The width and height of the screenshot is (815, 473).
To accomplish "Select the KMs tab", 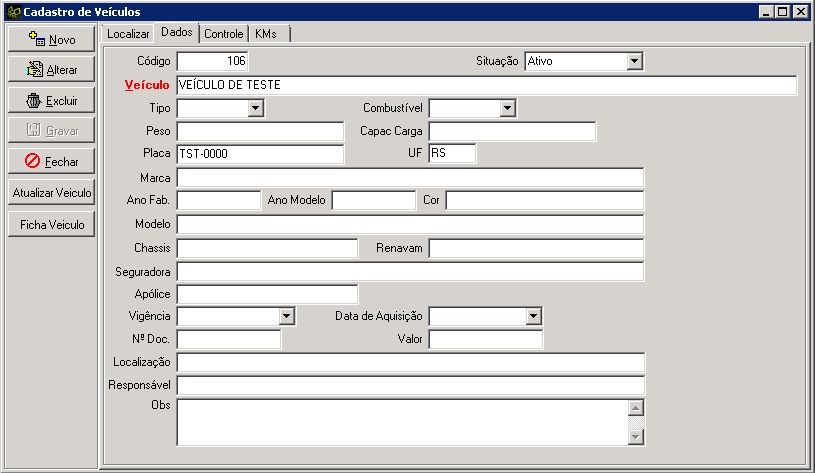I will coord(266,34).
